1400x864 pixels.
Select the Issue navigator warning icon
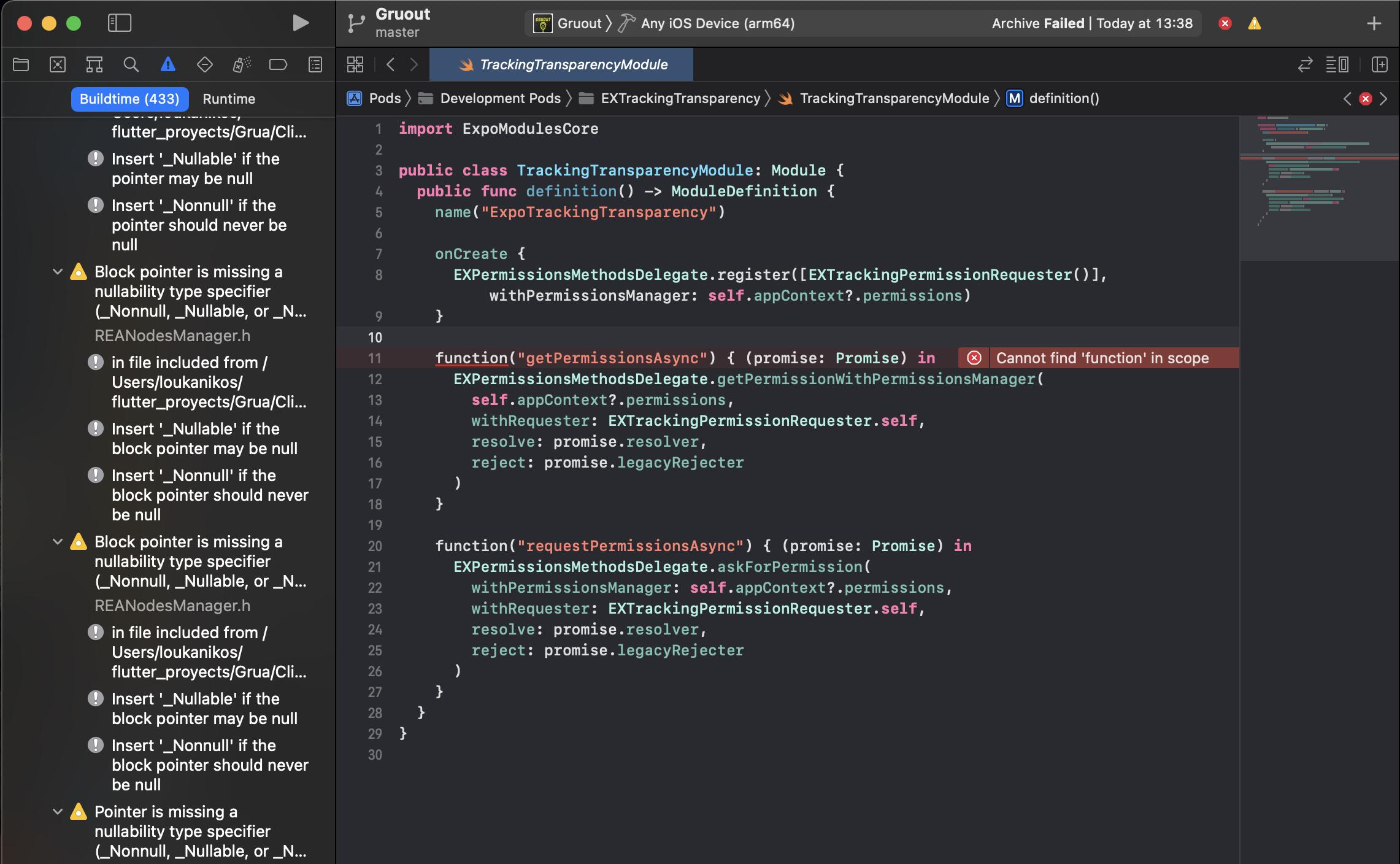(167, 64)
